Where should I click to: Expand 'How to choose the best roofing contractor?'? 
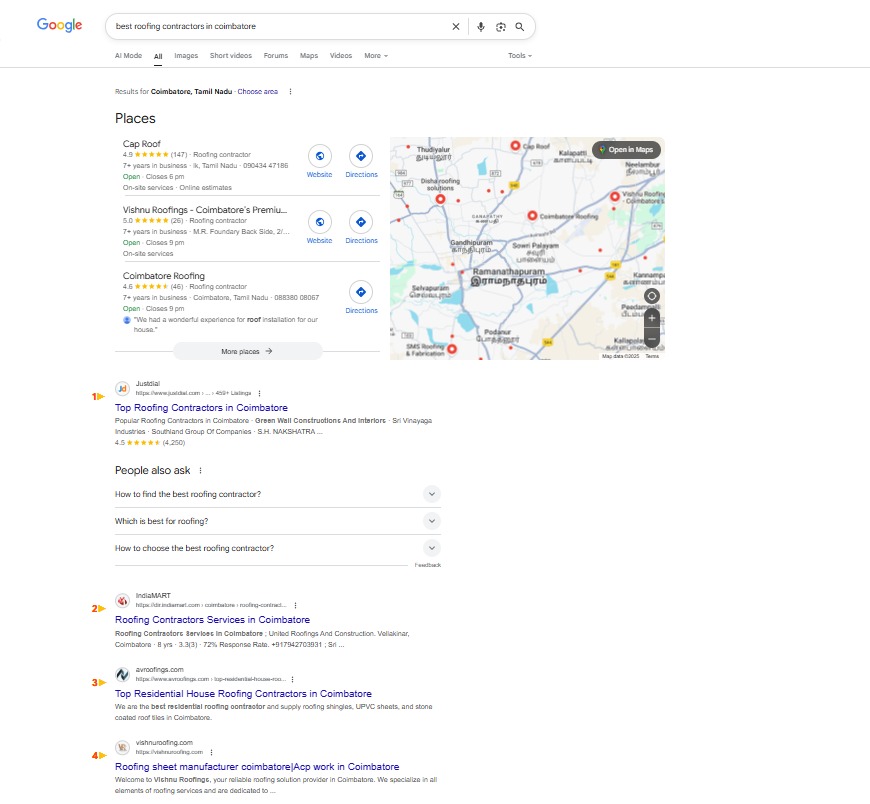(x=431, y=548)
